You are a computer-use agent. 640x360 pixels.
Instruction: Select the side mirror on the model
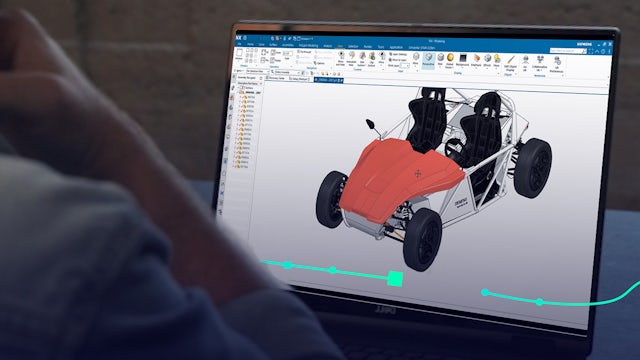(371, 124)
